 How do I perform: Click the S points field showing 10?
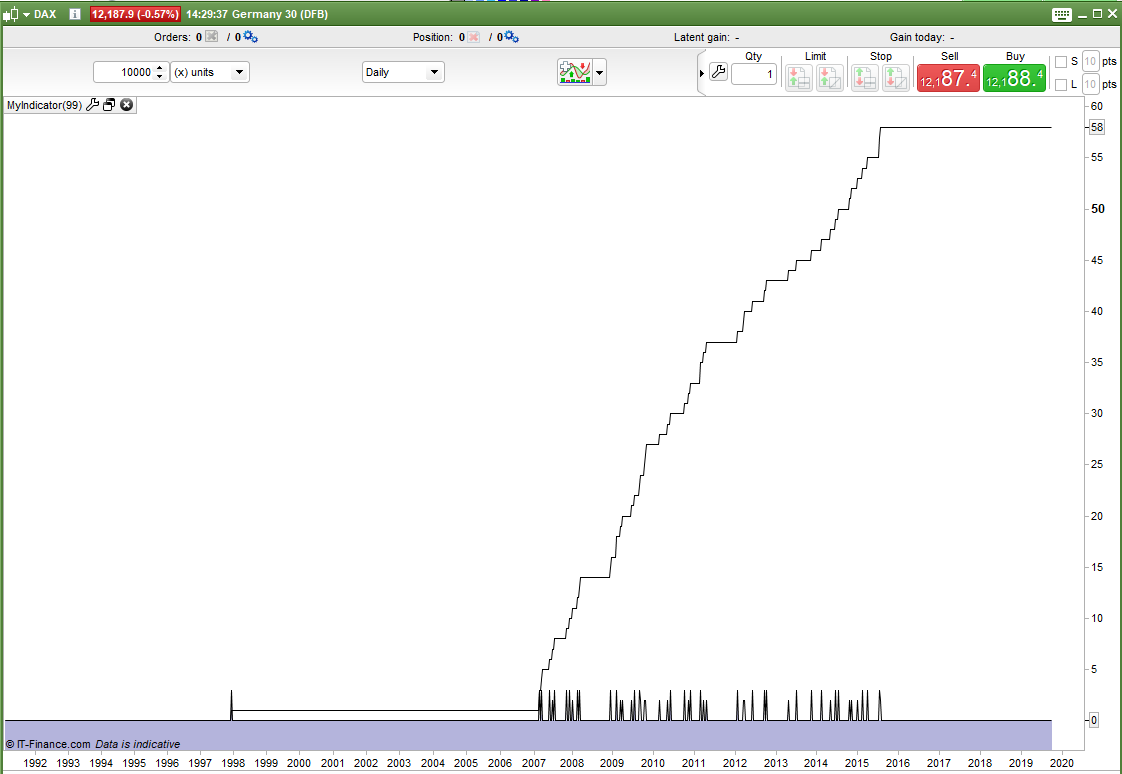[x=1090, y=62]
